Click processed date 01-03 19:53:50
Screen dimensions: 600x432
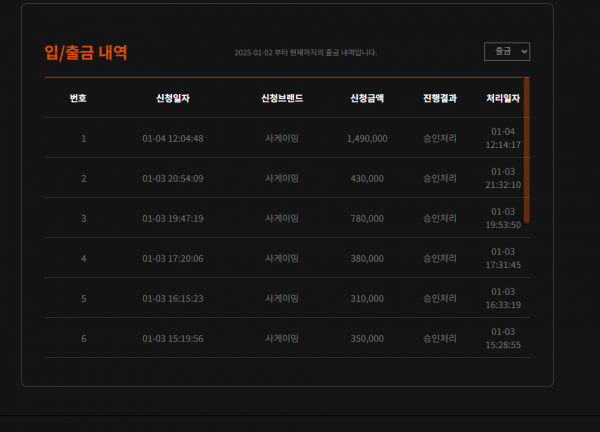[x=503, y=218]
